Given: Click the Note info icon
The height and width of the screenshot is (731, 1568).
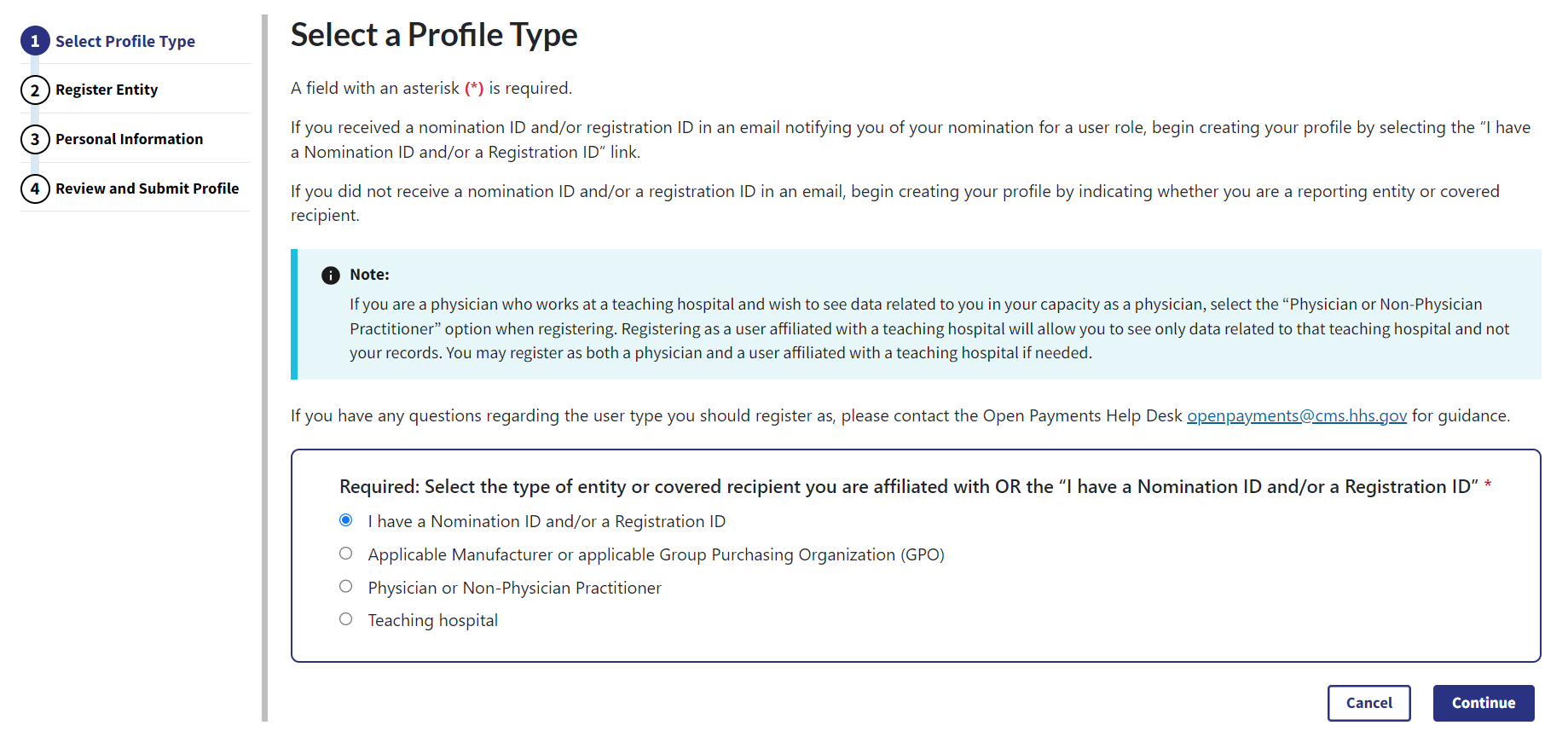Looking at the screenshot, I should click(331, 276).
